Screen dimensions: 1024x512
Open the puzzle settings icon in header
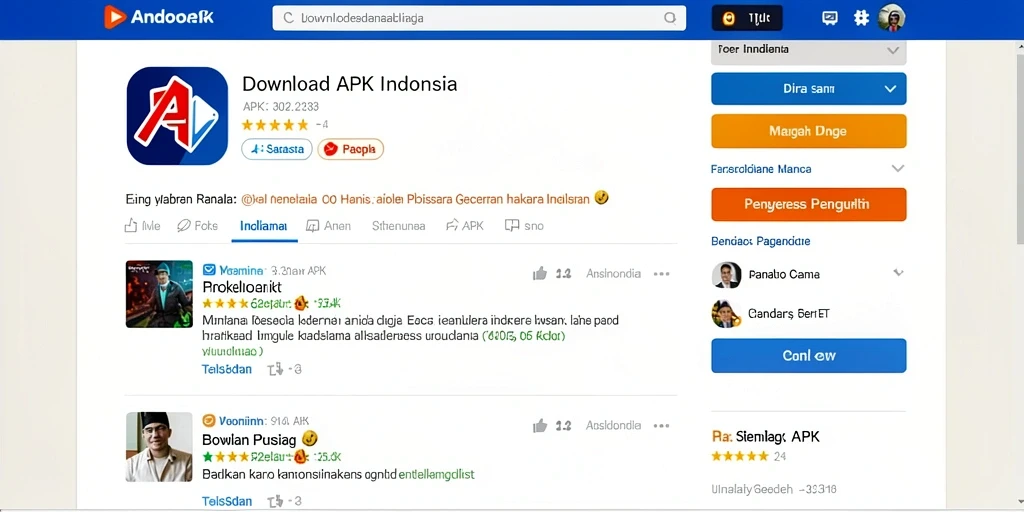tap(861, 18)
